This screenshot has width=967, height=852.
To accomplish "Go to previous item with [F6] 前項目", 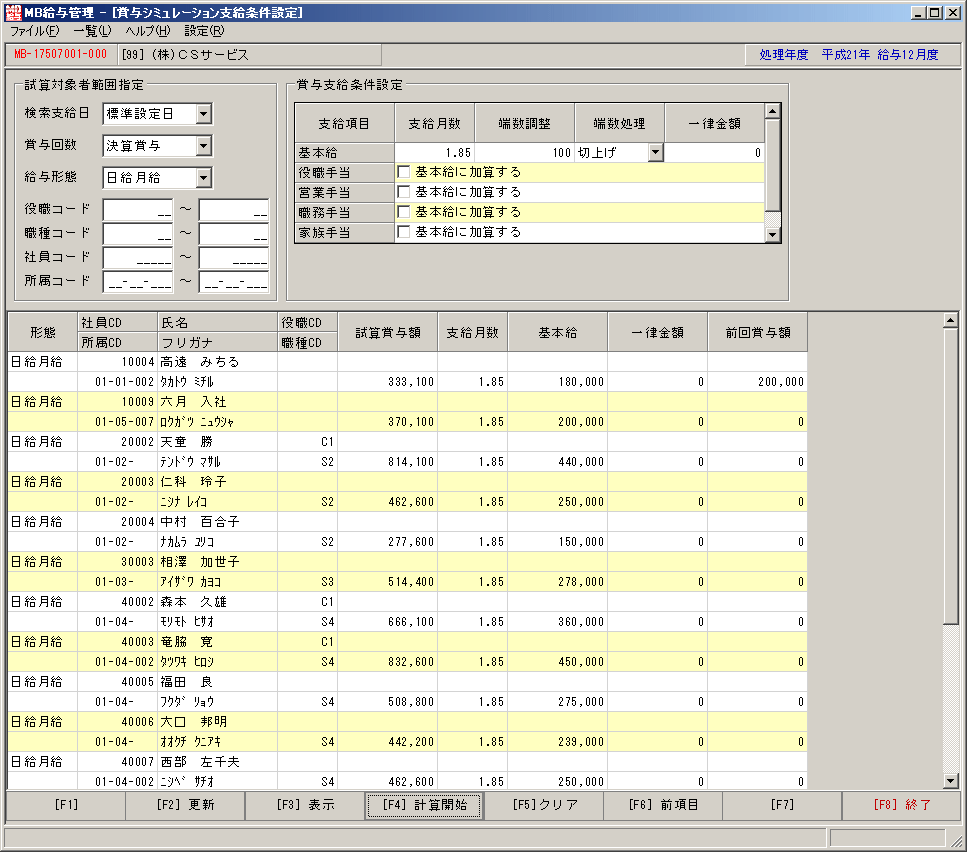I will tap(663, 805).
